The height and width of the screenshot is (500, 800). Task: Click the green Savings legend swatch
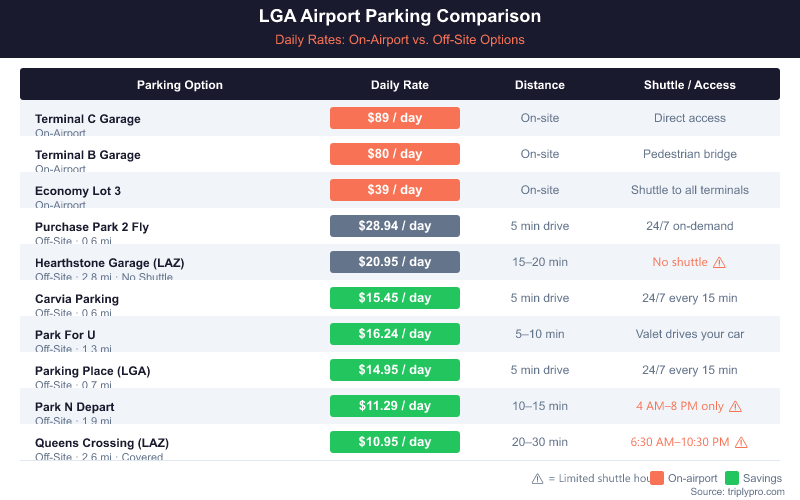tap(731, 478)
